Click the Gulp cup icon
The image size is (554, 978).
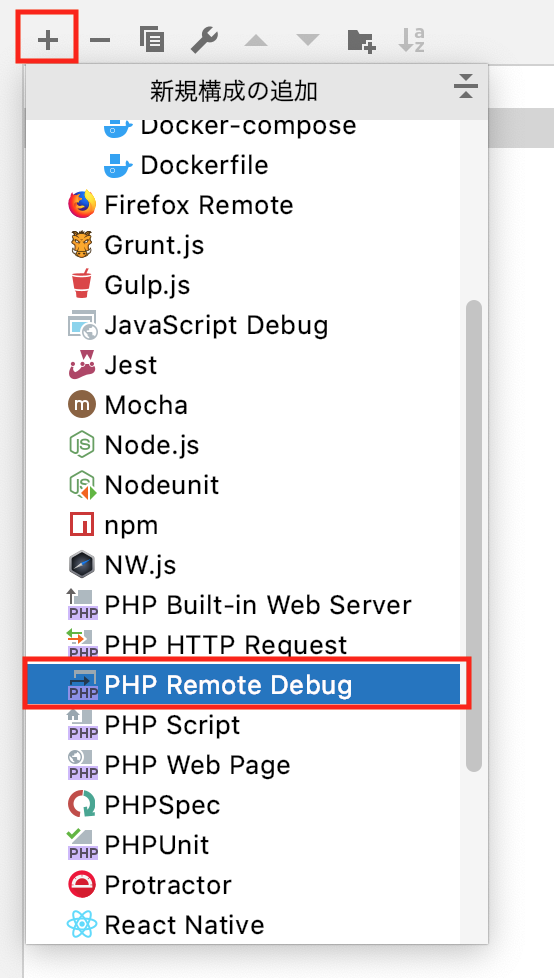pos(82,284)
